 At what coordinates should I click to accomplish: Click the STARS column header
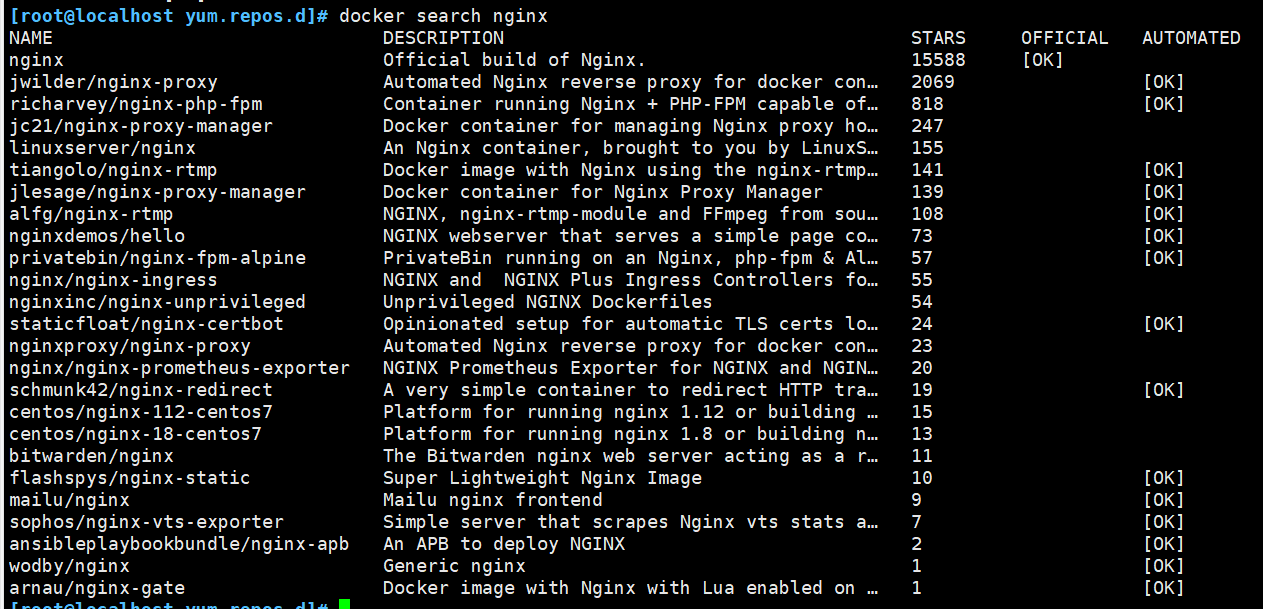[938, 38]
